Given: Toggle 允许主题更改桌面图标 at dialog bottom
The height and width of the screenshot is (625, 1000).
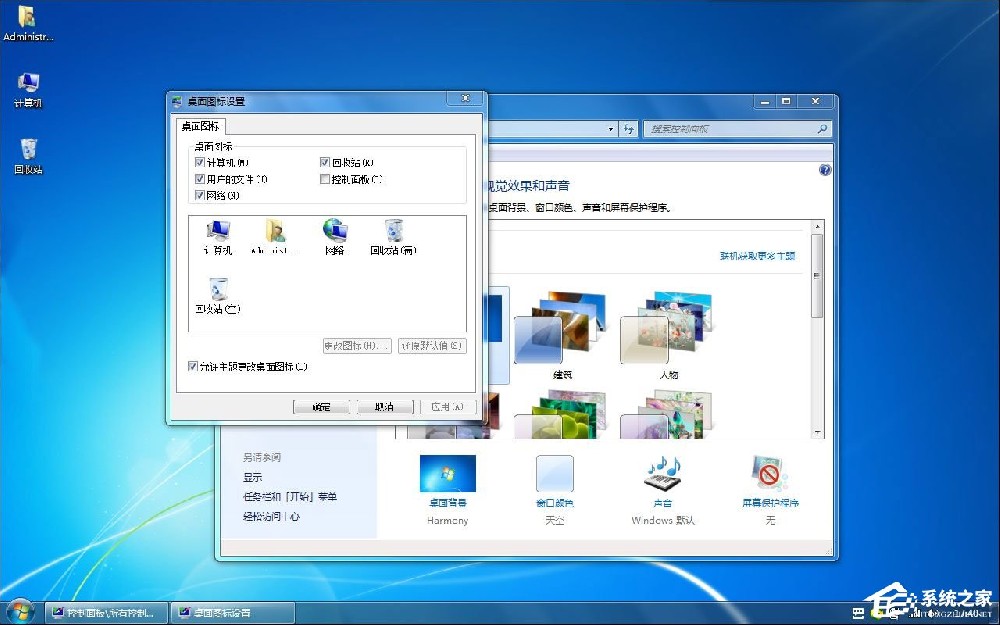Looking at the screenshot, I should (x=193, y=367).
